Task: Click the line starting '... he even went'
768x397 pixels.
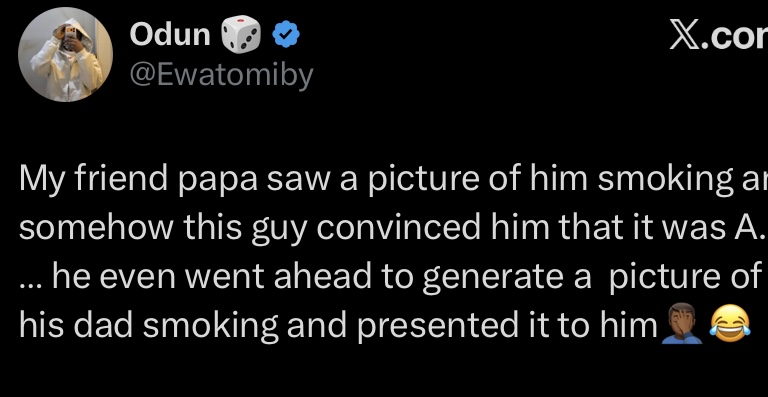Action: click(x=393, y=276)
